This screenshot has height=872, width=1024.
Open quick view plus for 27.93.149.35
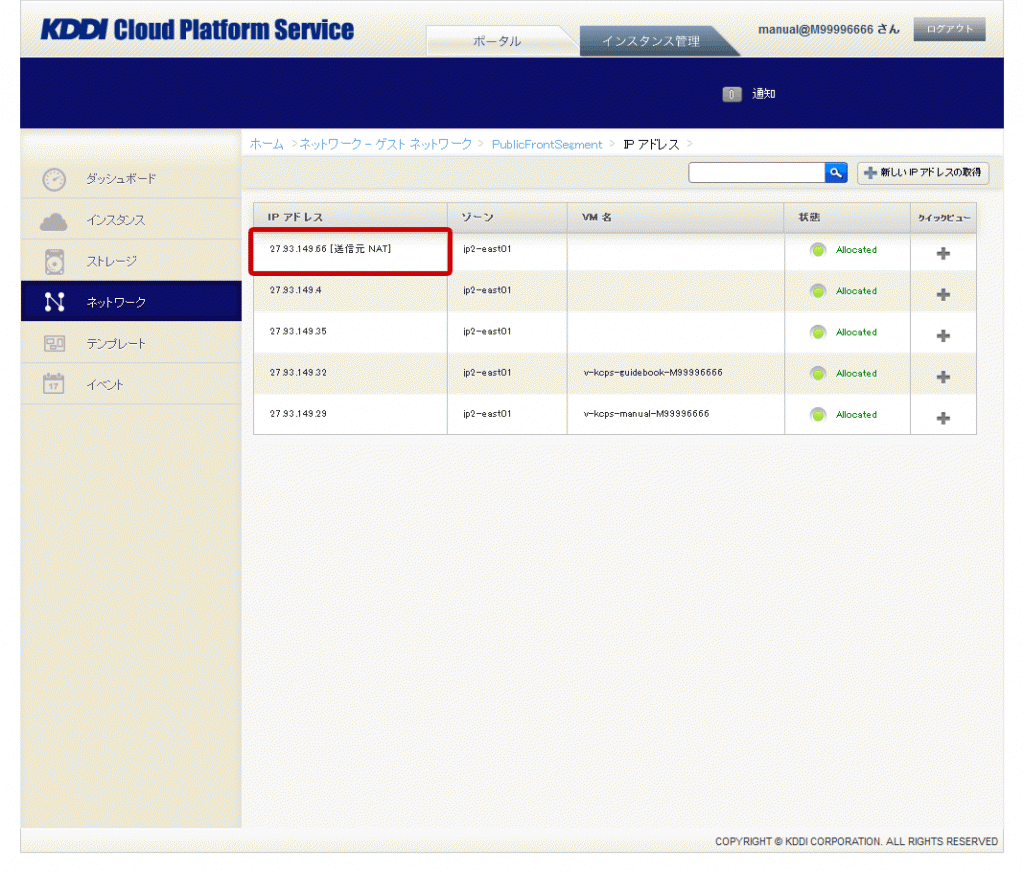click(x=943, y=336)
